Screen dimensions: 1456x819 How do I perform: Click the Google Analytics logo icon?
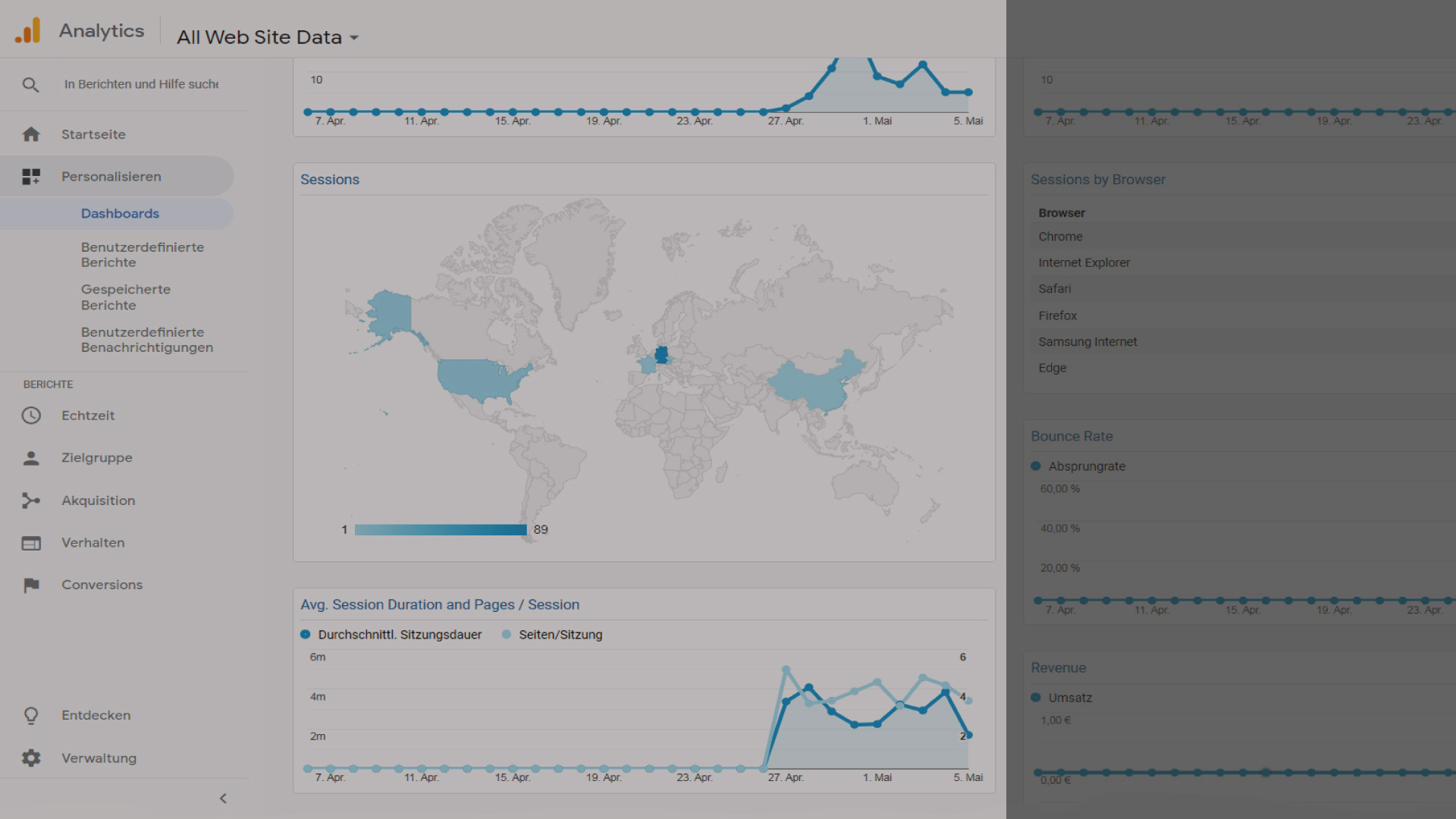[x=28, y=31]
